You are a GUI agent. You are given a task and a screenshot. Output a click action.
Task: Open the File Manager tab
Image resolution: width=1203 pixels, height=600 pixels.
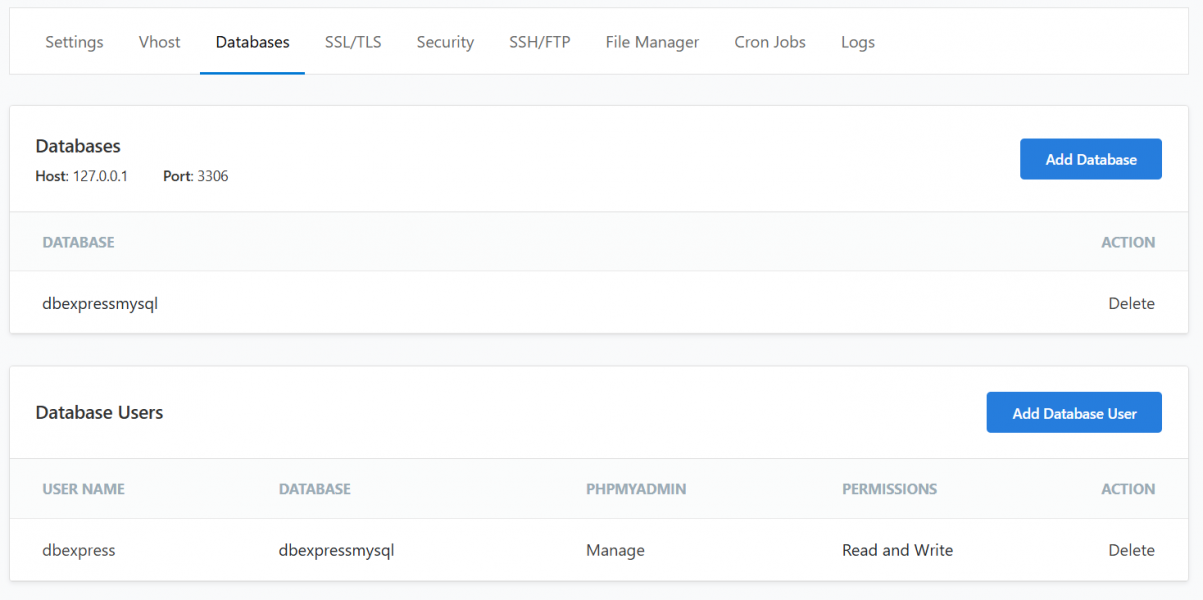pyautogui.click(x=652, y=42)
